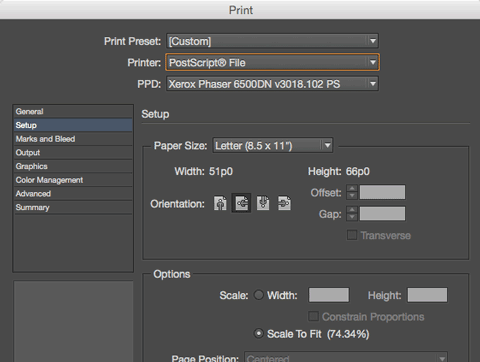Open the Graphics panel
This screenshot has width=480, height=362.
(x=73, y=166)
